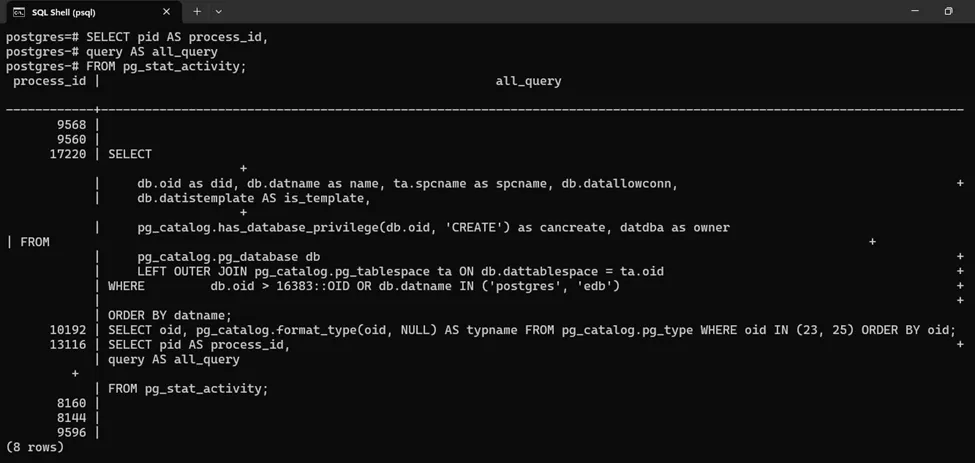Click the SQL Shell terminal icon in the tab
This screenshot has height=463, width=975.
coord(18,12)
